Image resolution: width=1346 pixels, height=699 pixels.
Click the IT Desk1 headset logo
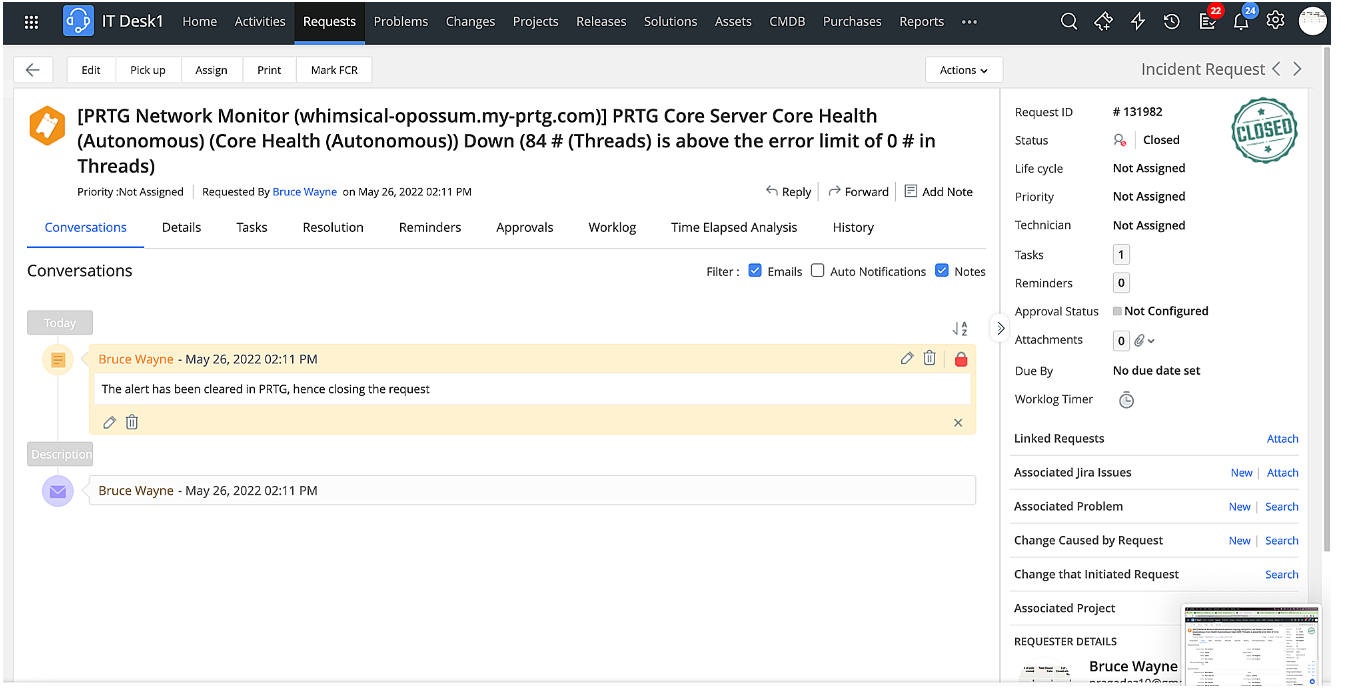[78, 21]
